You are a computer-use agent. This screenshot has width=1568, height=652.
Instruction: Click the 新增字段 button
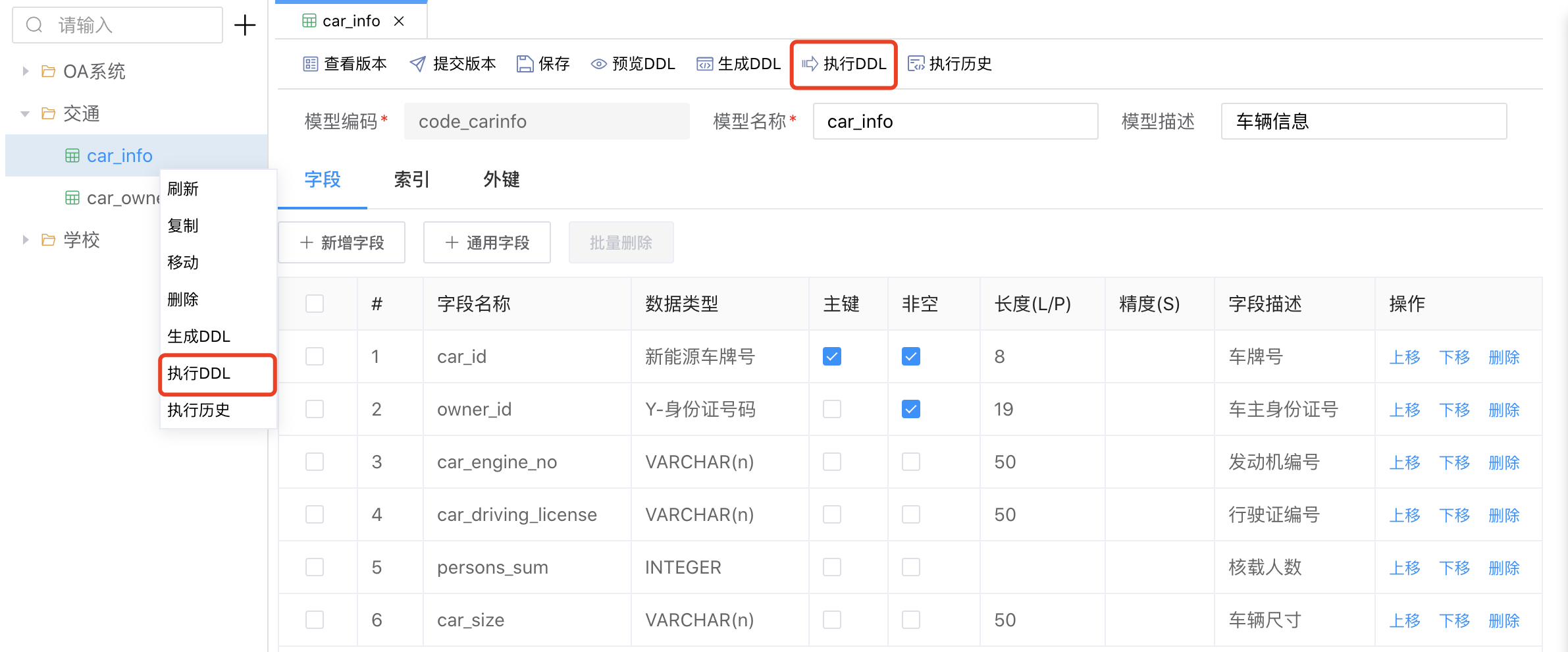[342, 243]
